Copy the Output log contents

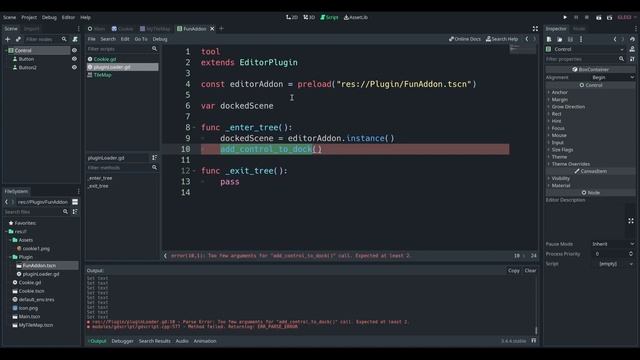click(513, 271)
